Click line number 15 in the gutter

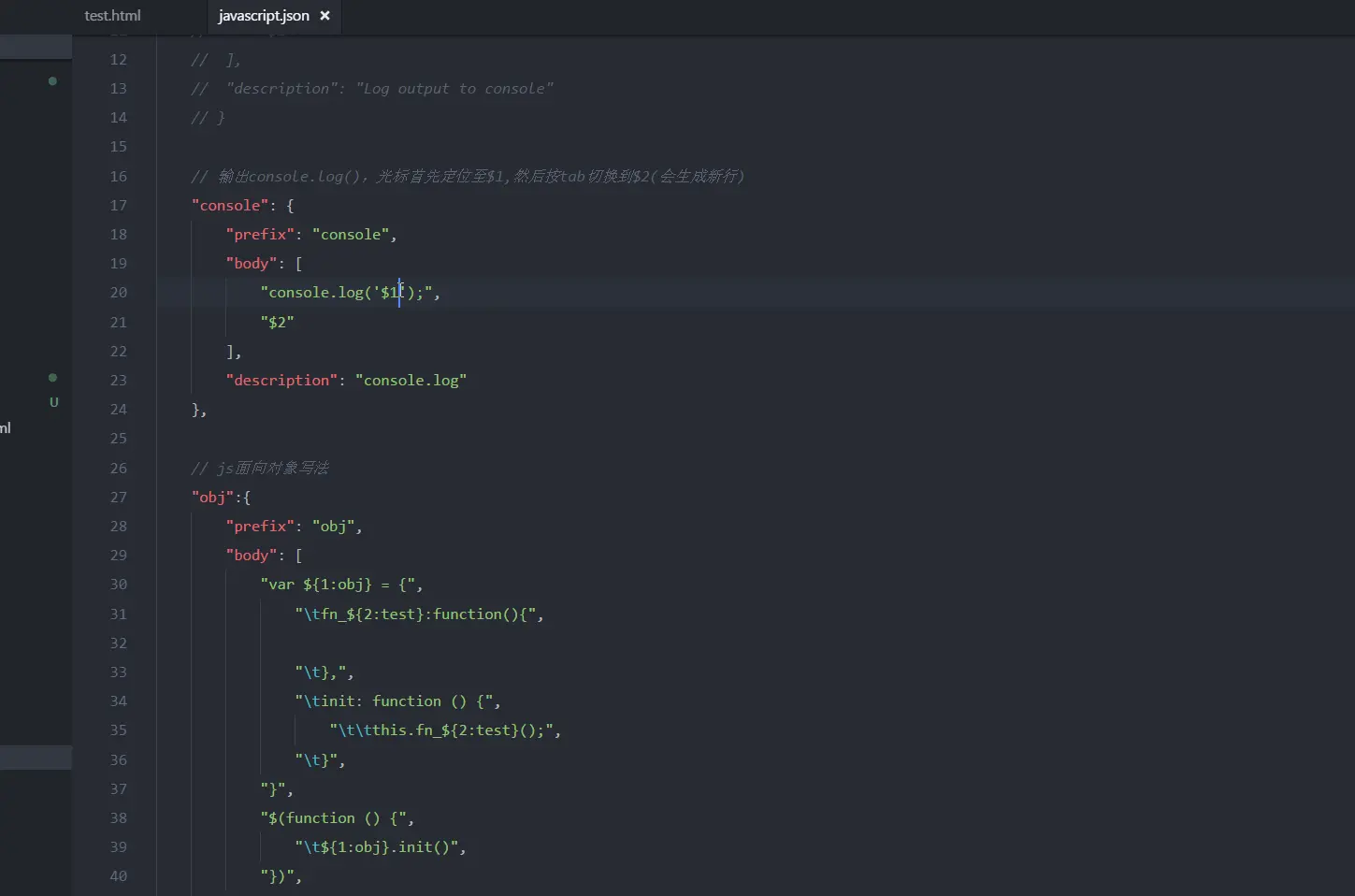119,147
